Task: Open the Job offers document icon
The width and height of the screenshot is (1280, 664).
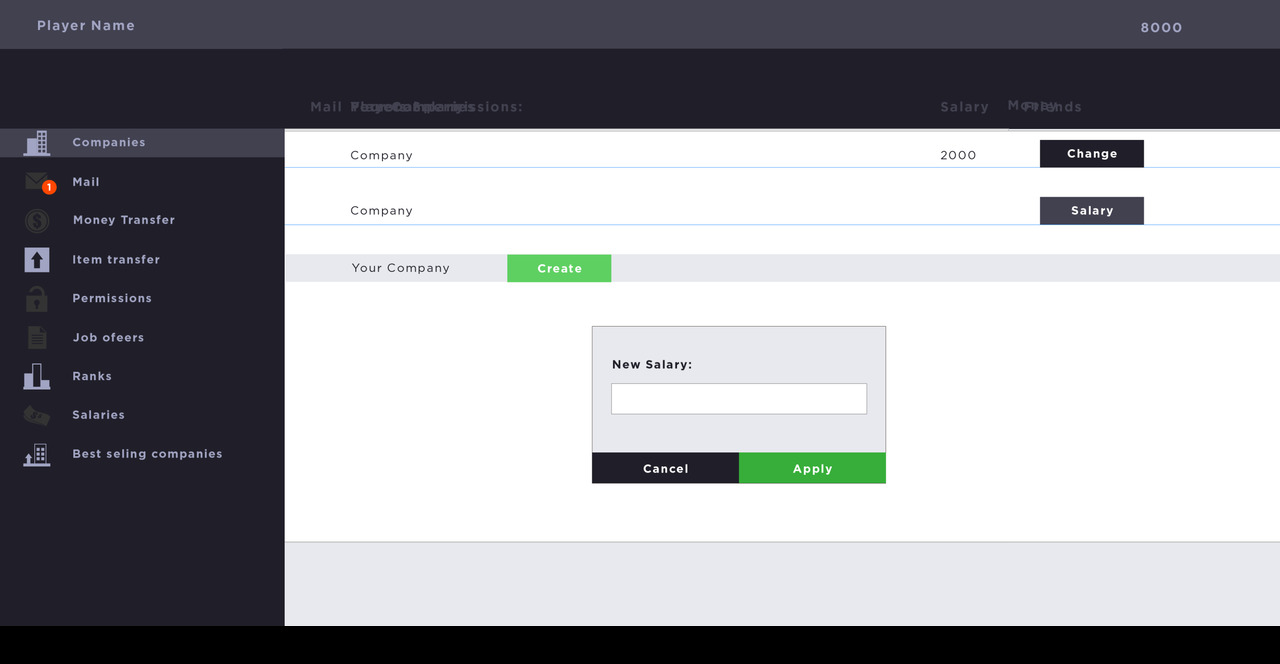Action: pyautogui.click(x=37, y=338)
